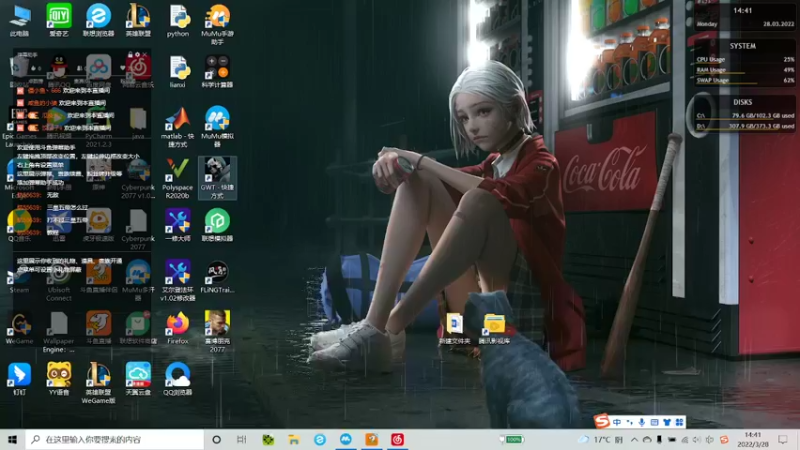The width and height of the screenshot is (800, 450).
Task: Open the 17°C weather widget
Action: point(600,439)
